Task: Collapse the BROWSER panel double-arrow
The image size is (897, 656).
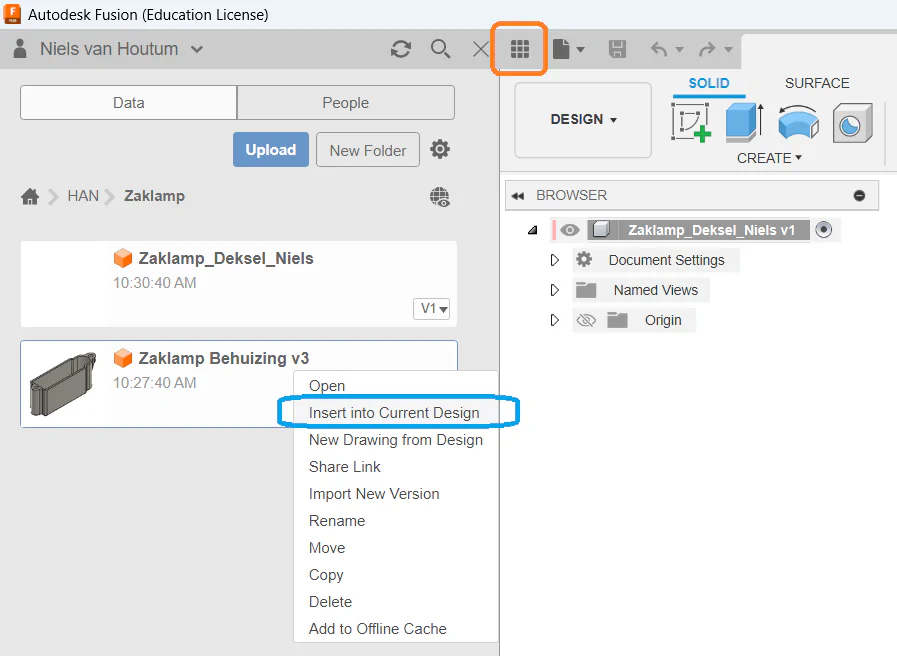Action: 518,196
